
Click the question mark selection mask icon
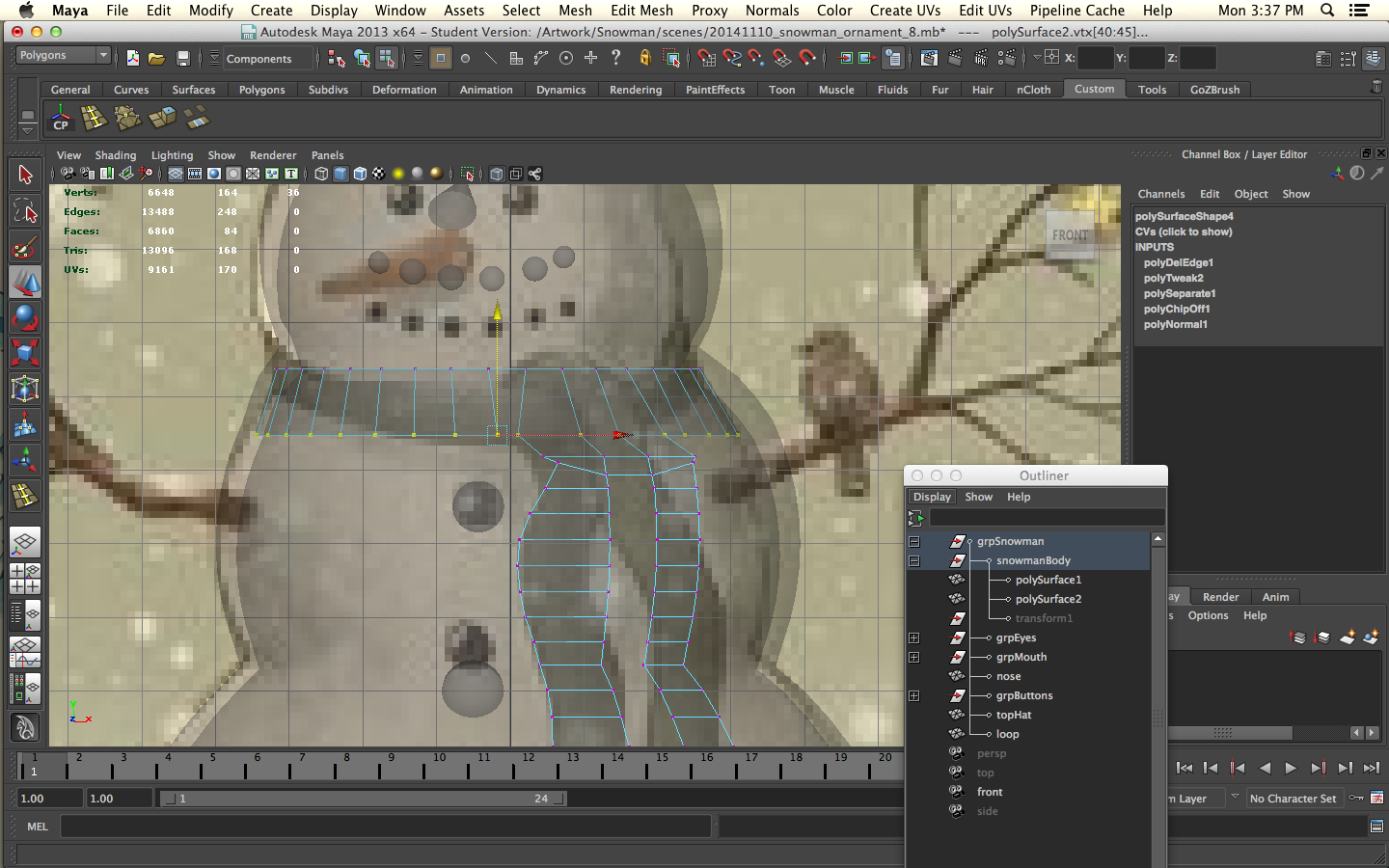tap(616, 58)
